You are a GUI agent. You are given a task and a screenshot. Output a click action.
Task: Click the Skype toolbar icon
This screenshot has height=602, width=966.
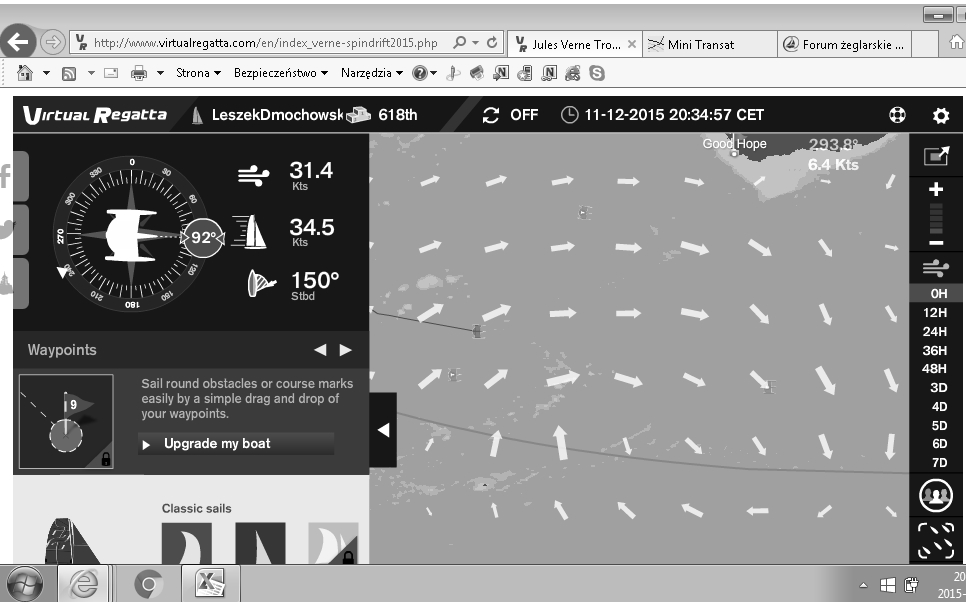click(x=596, y=73)
